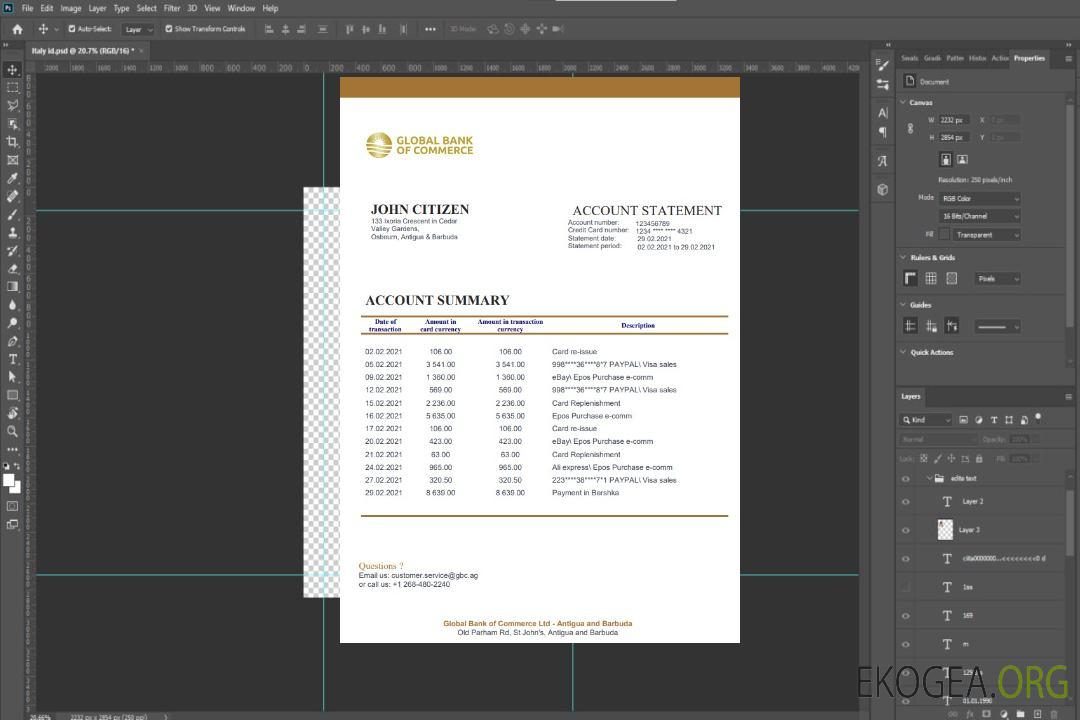Open the Character panel icon
Viewport: 1080px width, 720px height.
883,112
